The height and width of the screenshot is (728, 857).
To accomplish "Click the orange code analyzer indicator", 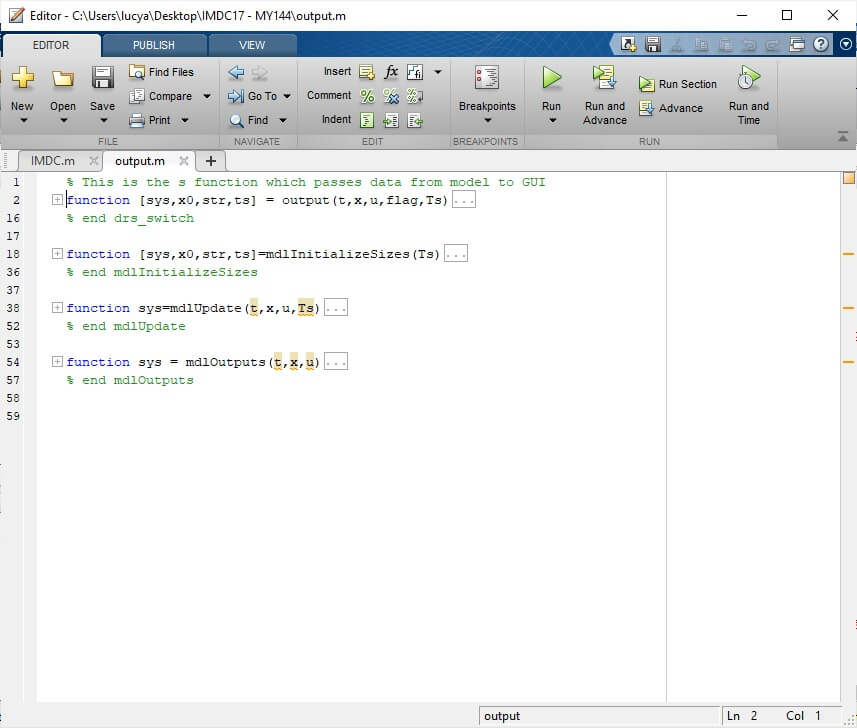I will click(x=848, y=178).
